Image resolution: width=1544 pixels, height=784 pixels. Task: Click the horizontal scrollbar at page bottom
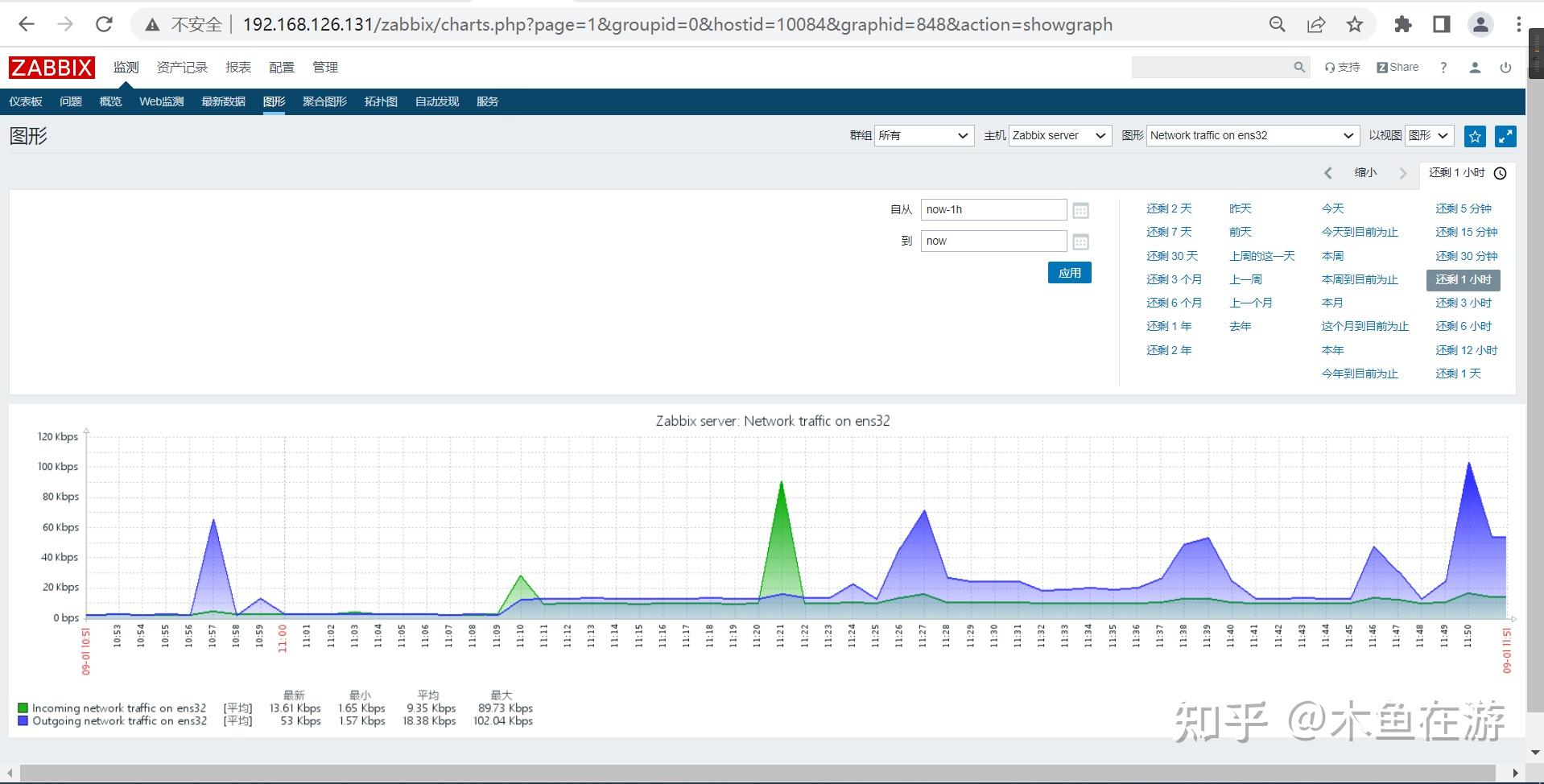(x=757, y=773)
